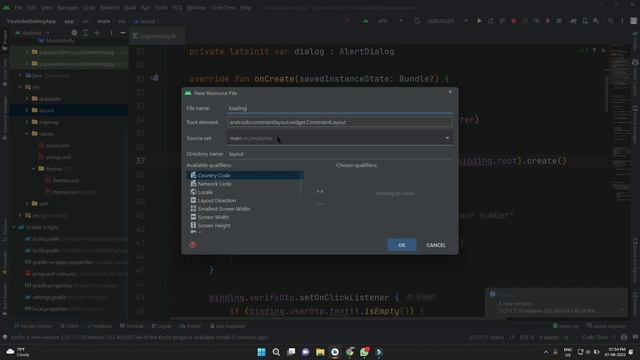The height and width of the screenshot is (360, 640).
Task: Select Screen Height qualifier
Action: 245,225
